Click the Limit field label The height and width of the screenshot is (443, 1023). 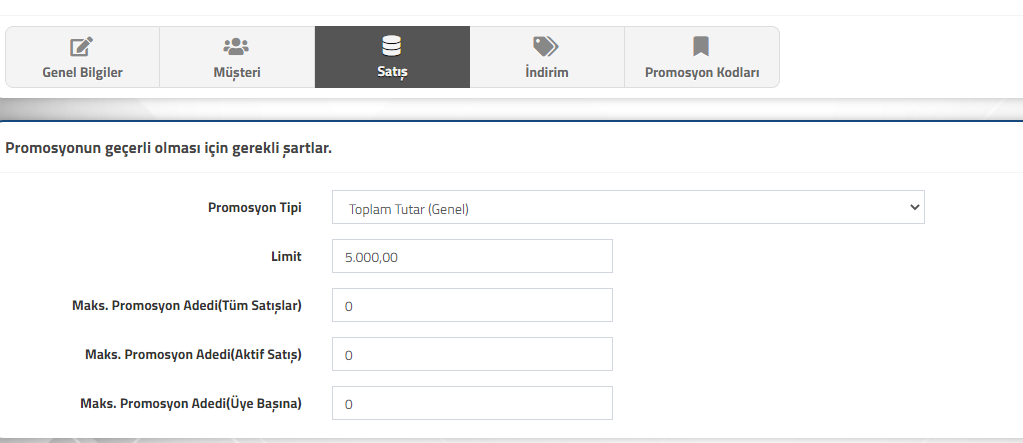click(286, 256)
